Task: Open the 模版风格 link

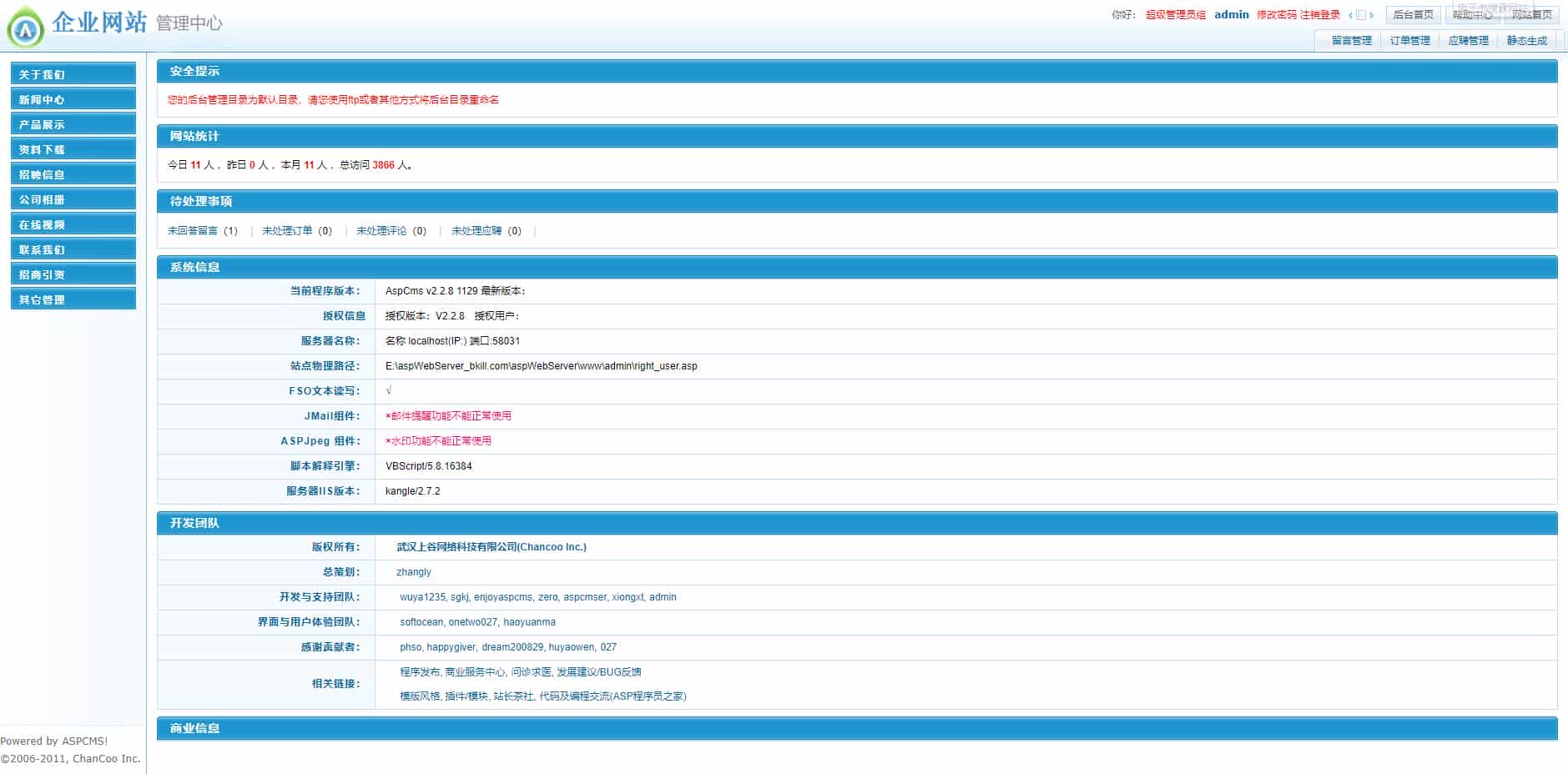Action: point(420,696)
